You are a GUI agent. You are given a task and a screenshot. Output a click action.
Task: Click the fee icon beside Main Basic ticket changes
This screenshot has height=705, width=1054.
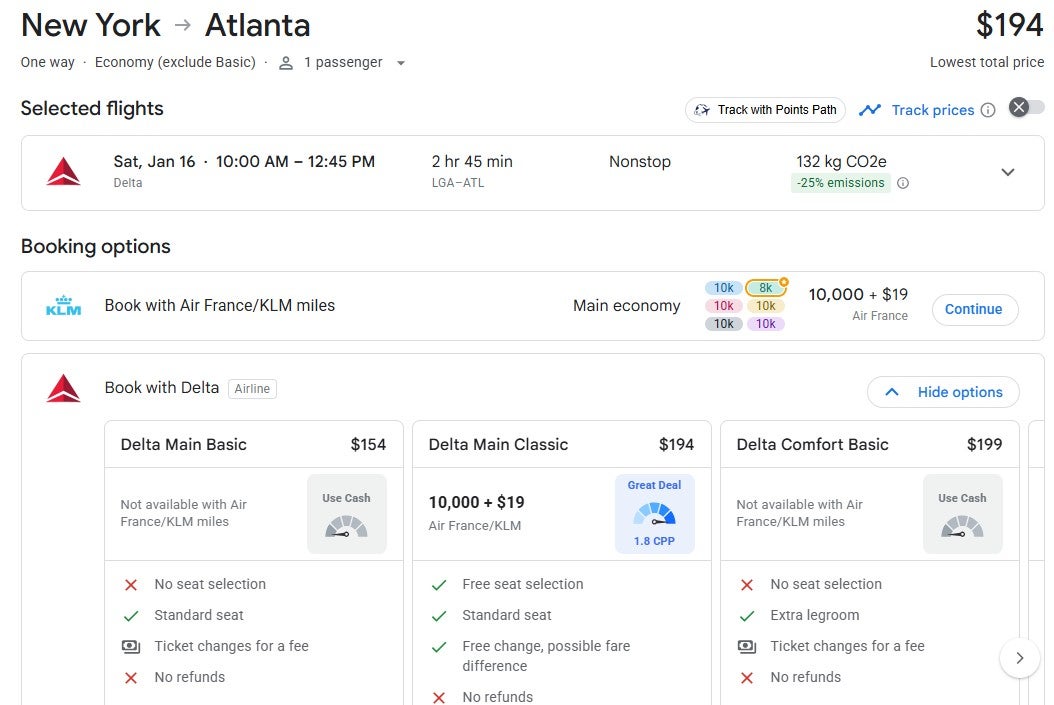[x=131, y=647]
